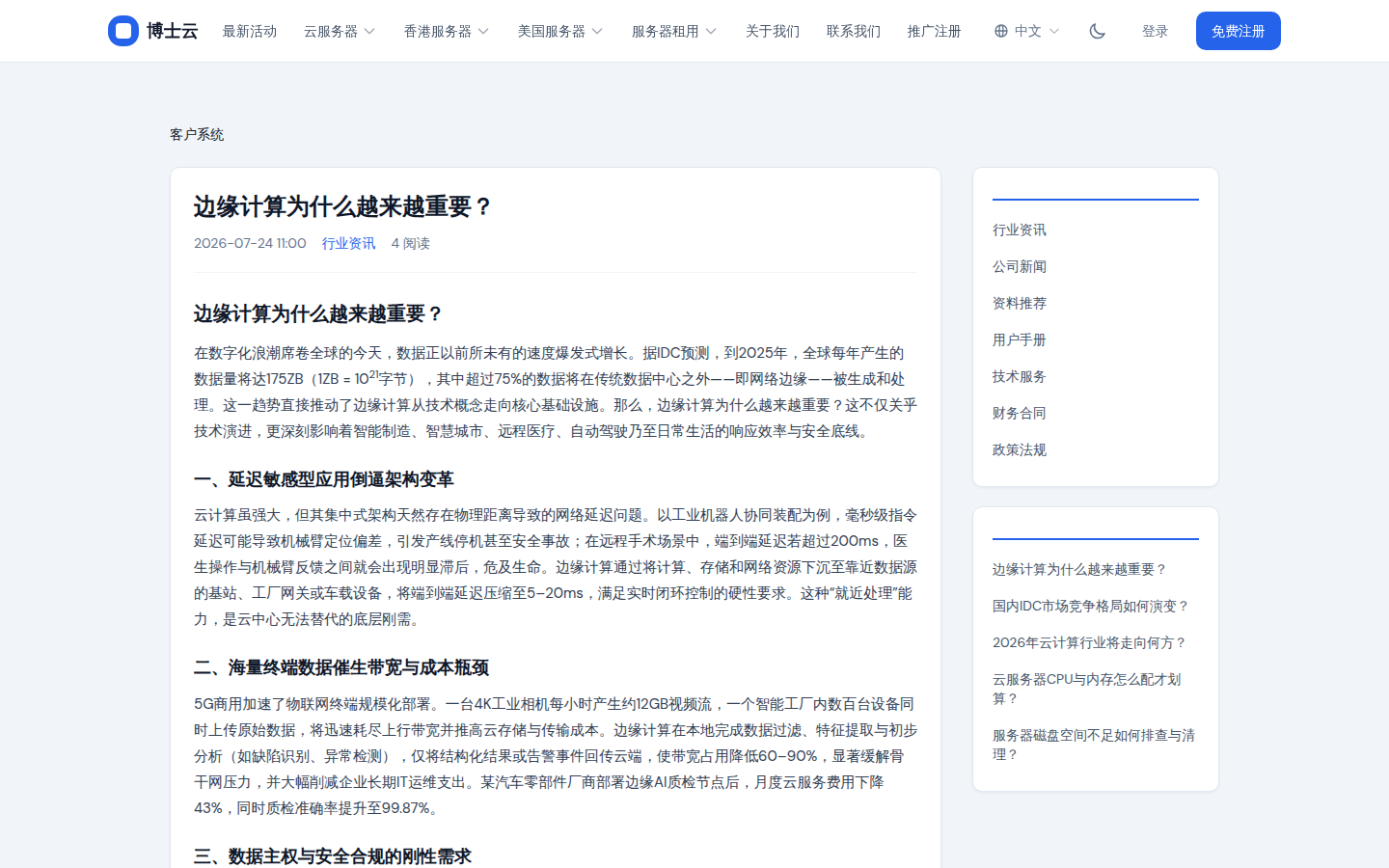Image resolution: width=1389 pixels, height=868 pixels.
Task: Click the 4 阅读 view count
Action: (411, 243)
